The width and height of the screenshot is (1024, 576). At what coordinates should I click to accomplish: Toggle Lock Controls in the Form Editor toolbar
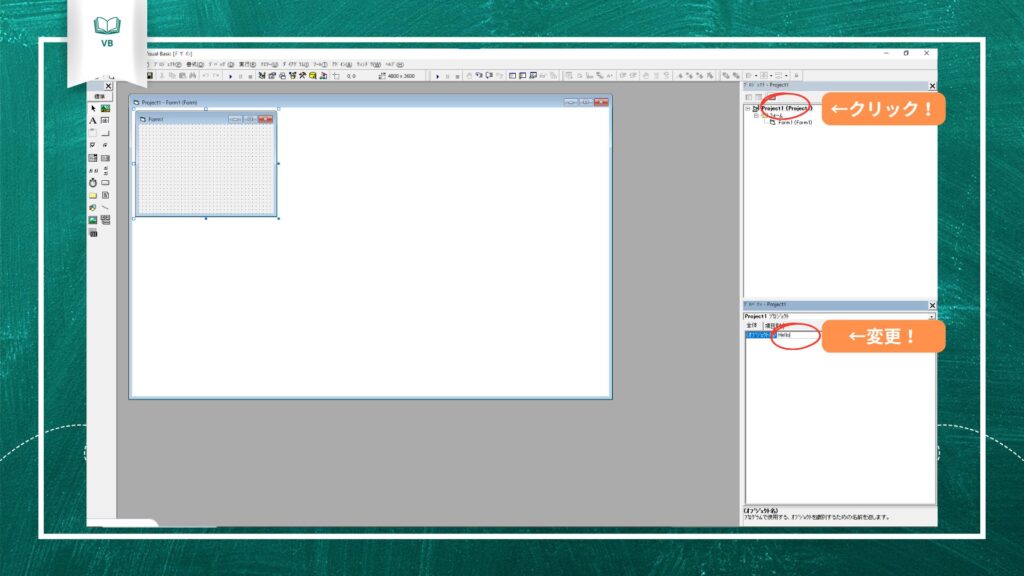coord(796,76)
